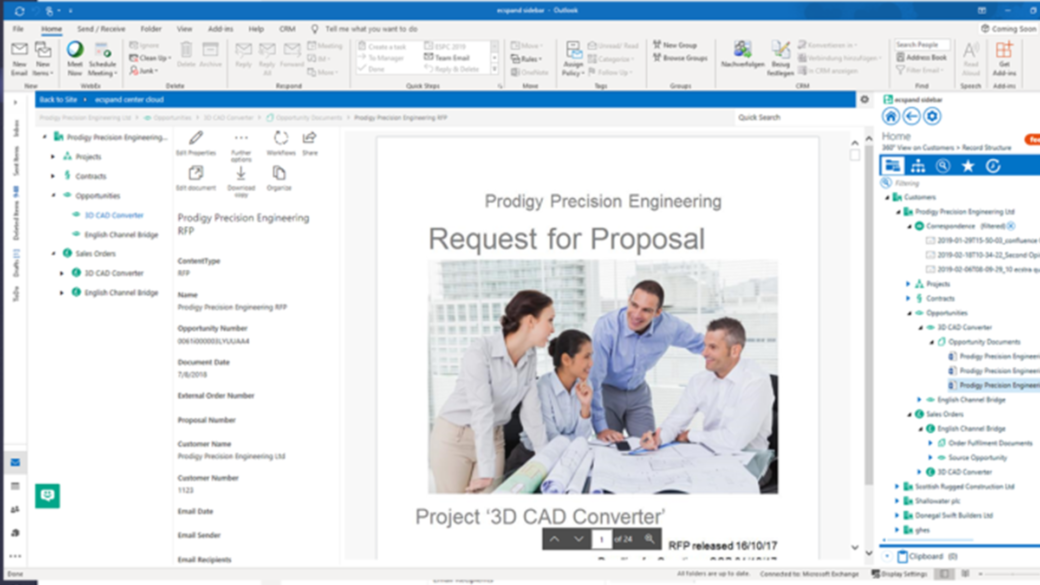
Task: Switch to Reading view in status bar
Action: coord(965,574)
